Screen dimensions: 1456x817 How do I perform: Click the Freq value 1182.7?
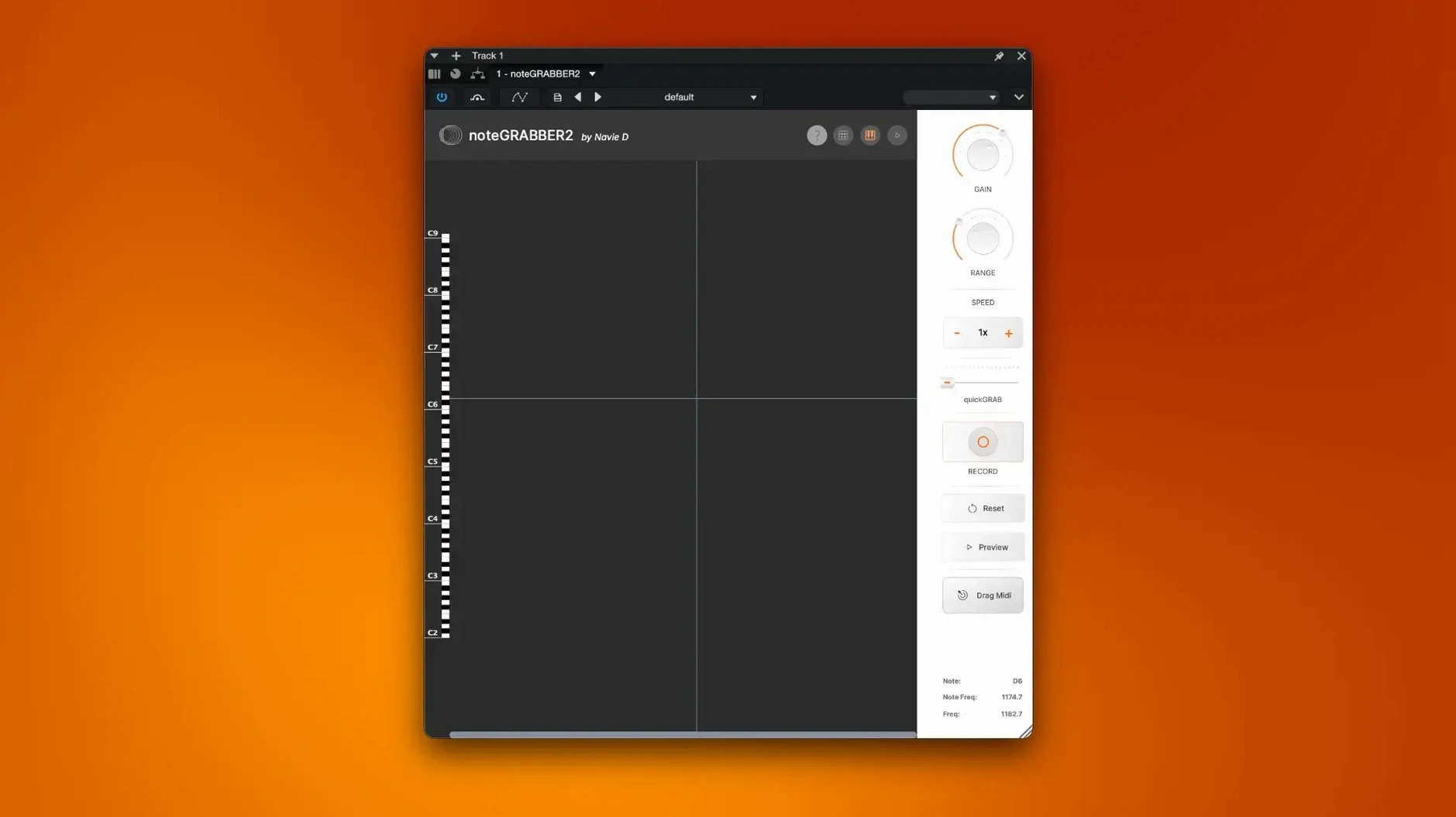(1011, 714)
